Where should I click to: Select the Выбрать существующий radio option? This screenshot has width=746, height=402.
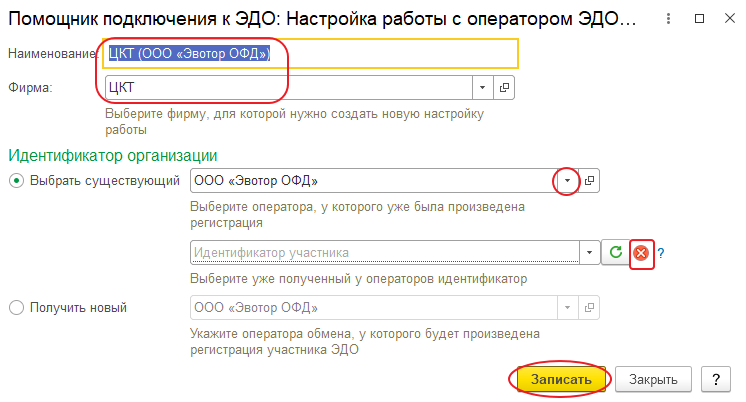[16, 180]
